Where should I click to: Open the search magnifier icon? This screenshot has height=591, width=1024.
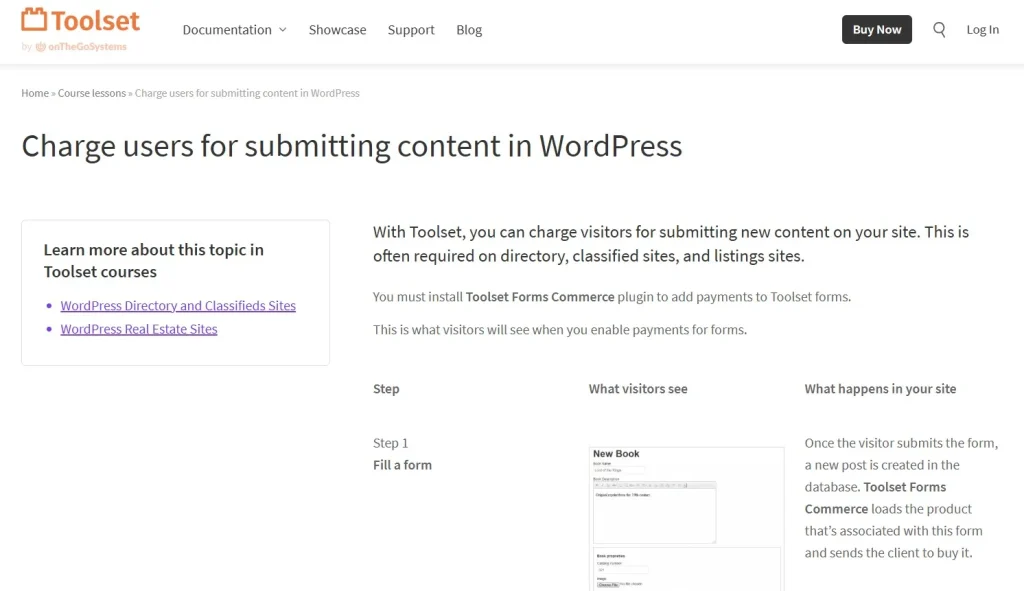(x=939, y=29)
